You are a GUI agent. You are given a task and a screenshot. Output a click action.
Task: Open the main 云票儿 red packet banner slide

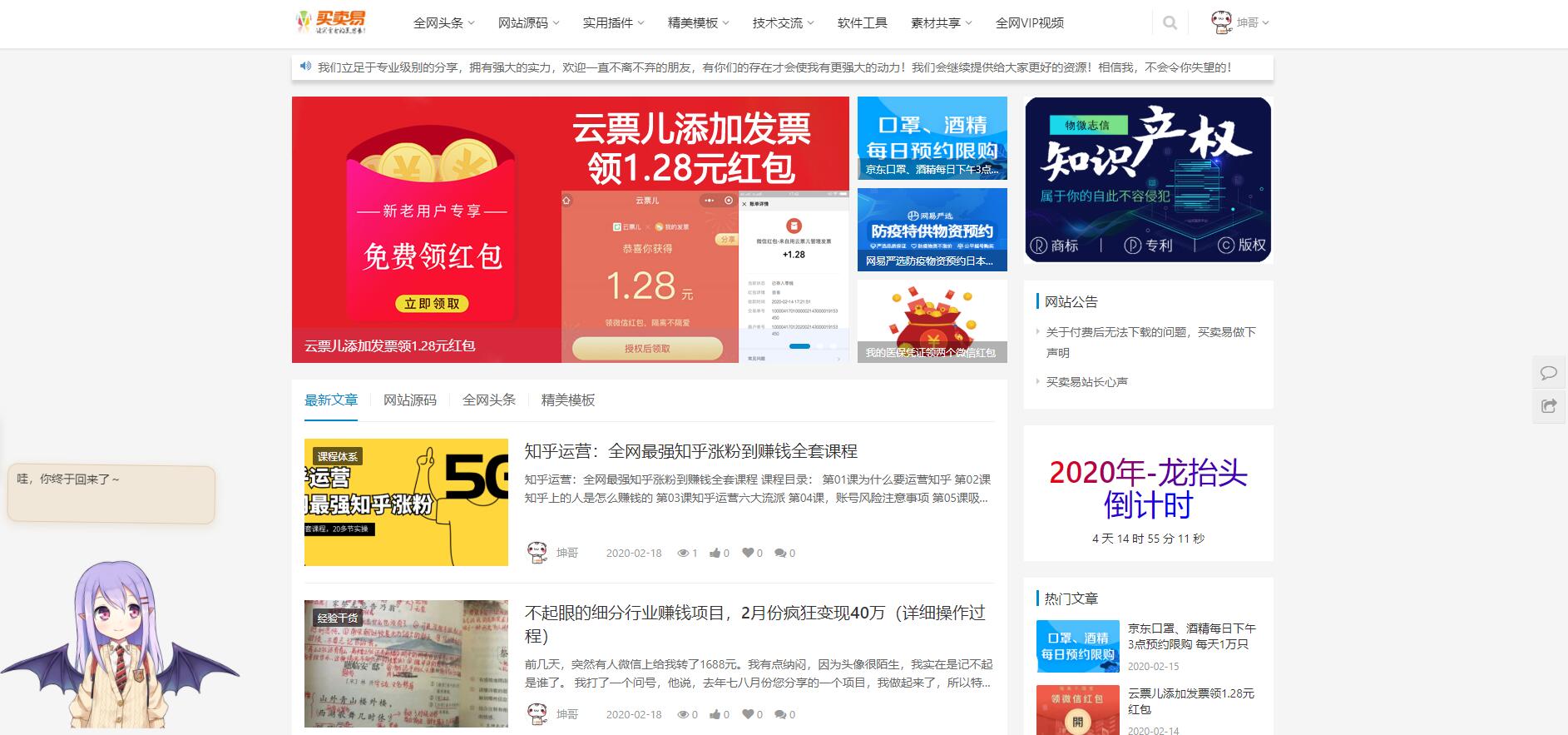point(571,230)
